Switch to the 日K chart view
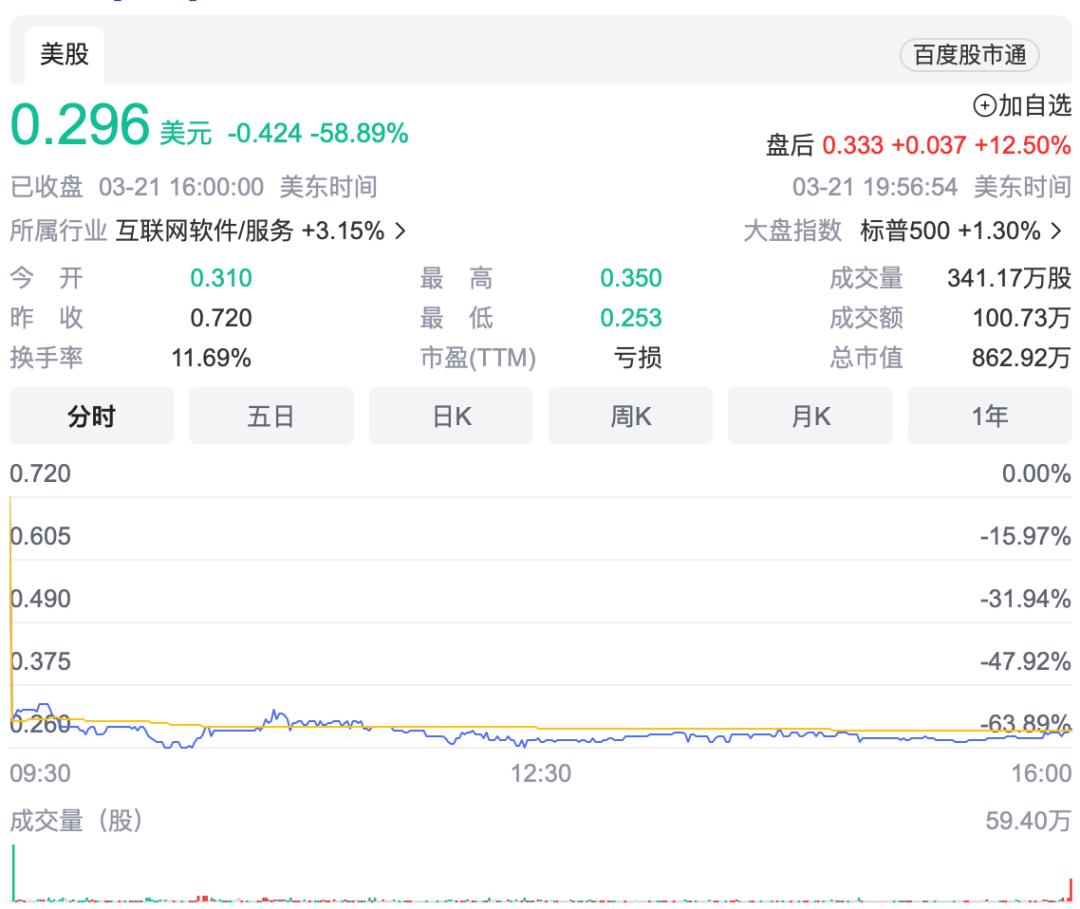1080x909 pixels. (x=451, y=416)
